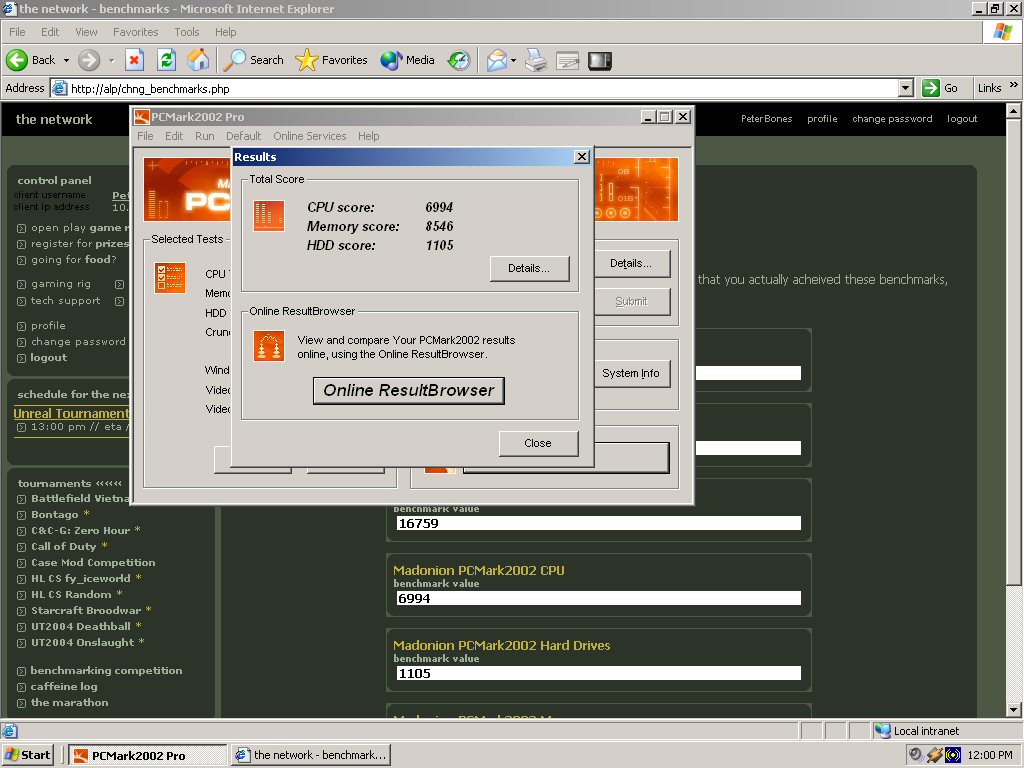
Task: Click Details button in Results dialog
Action: [529, 268]
